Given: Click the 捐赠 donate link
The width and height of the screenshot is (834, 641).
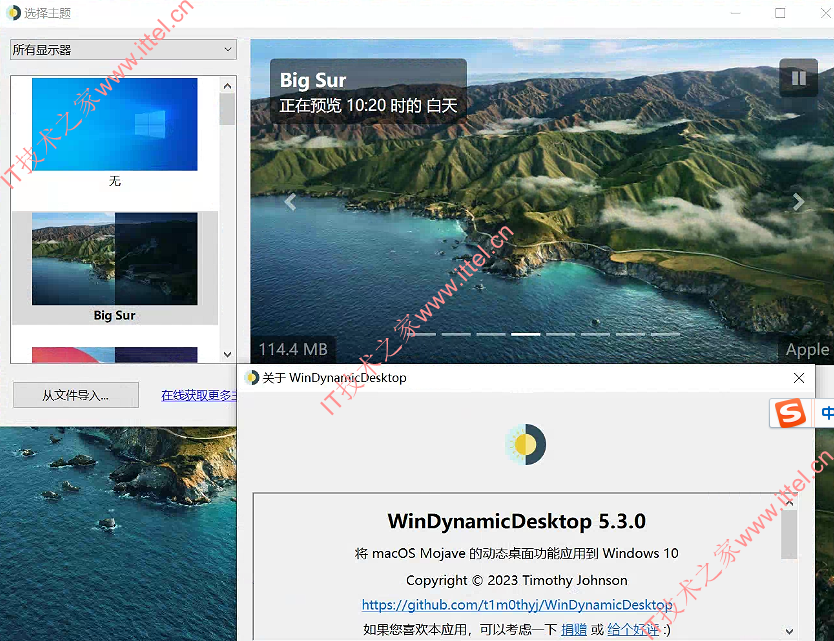Looking at the screenshot, I should (x=574, y=630).
